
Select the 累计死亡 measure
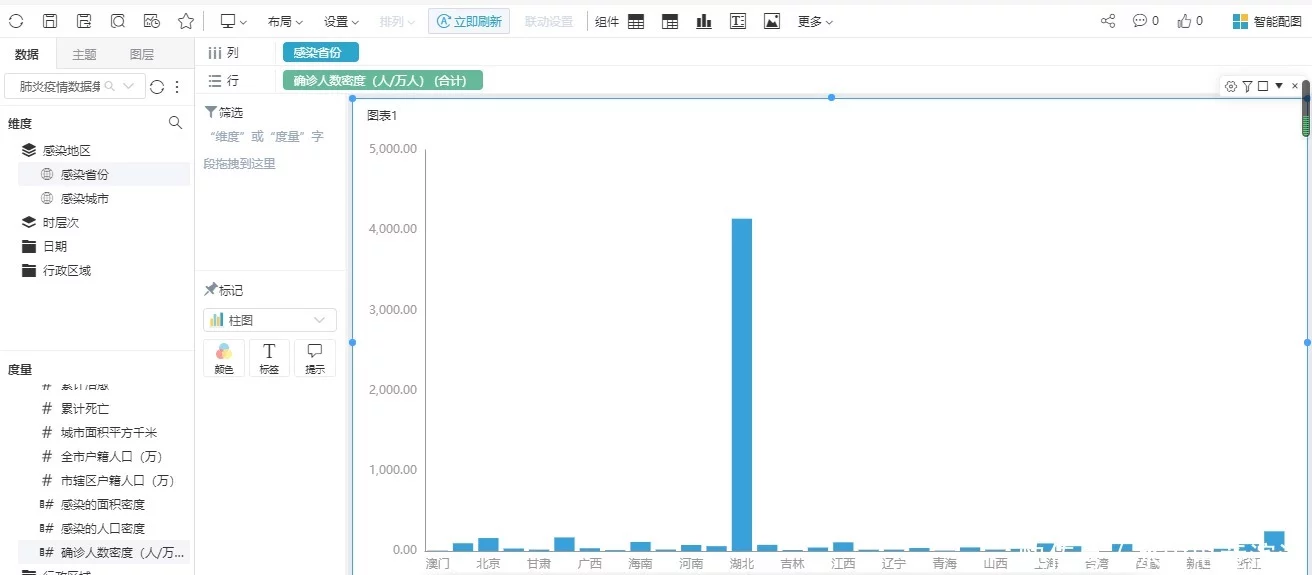tap(85, 408)
